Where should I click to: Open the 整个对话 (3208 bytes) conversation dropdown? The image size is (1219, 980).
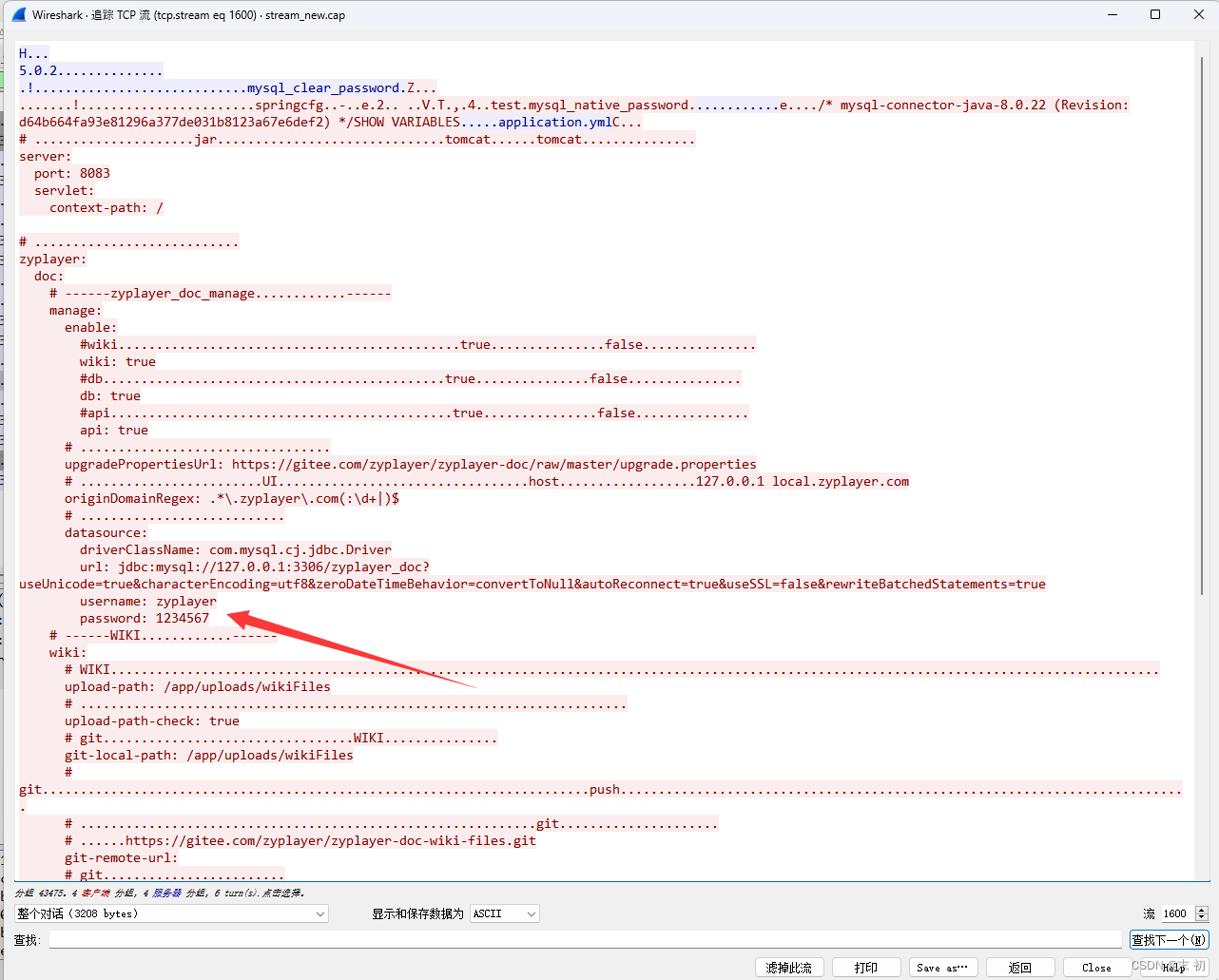pos(172,913)
